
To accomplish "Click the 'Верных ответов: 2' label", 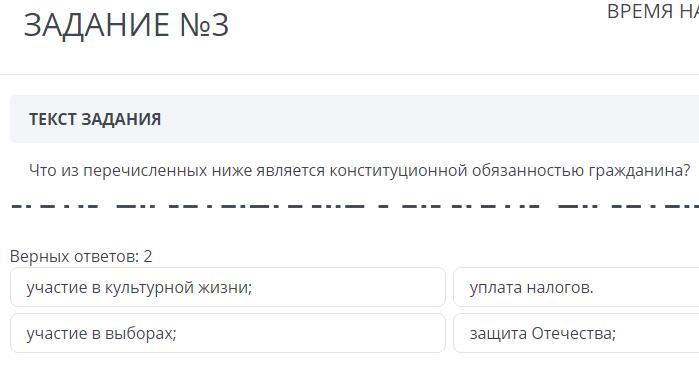I will [81, 257].
